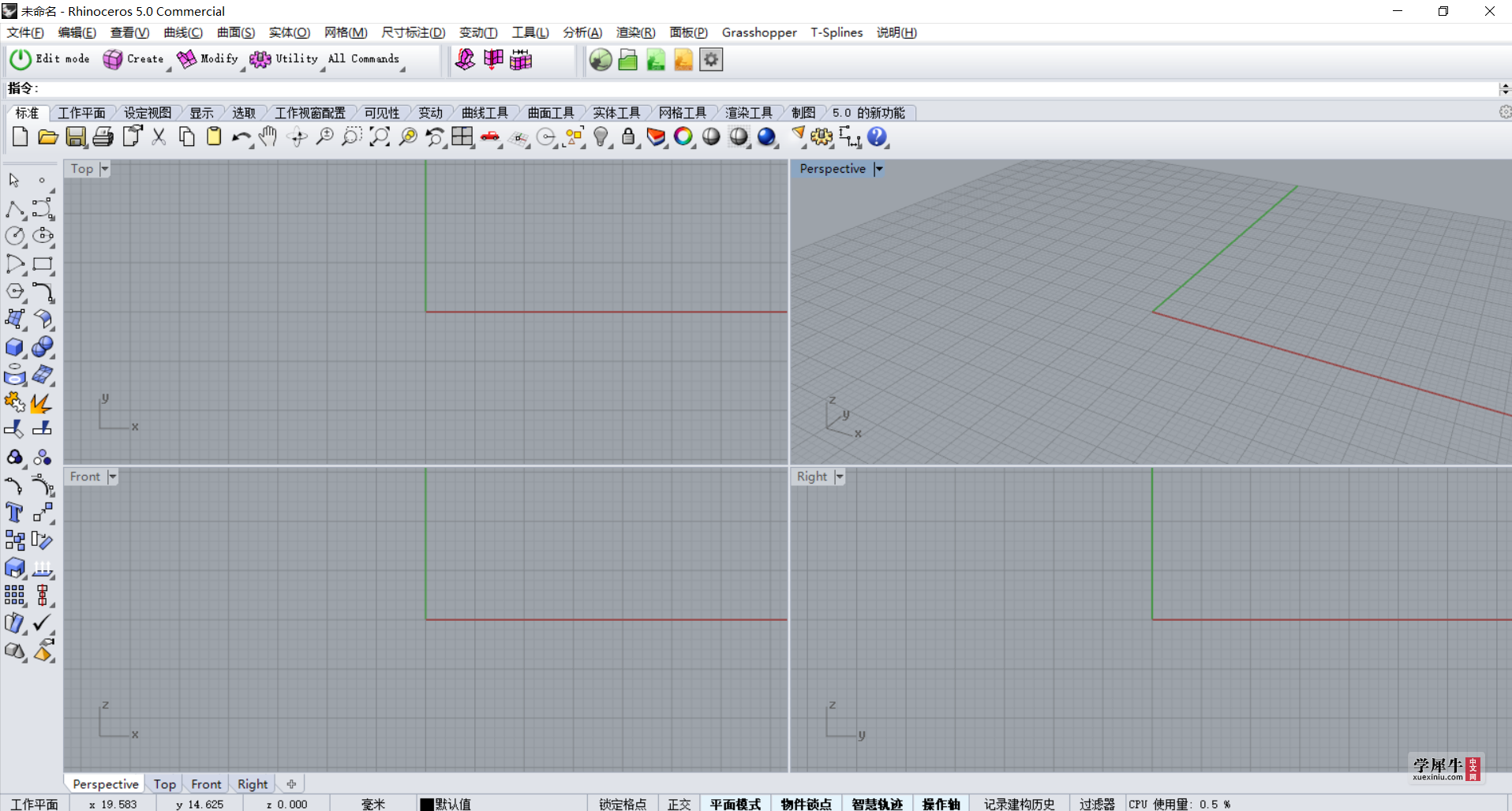
Task: Select the Box solid tool
Action: tap(15, 347)
